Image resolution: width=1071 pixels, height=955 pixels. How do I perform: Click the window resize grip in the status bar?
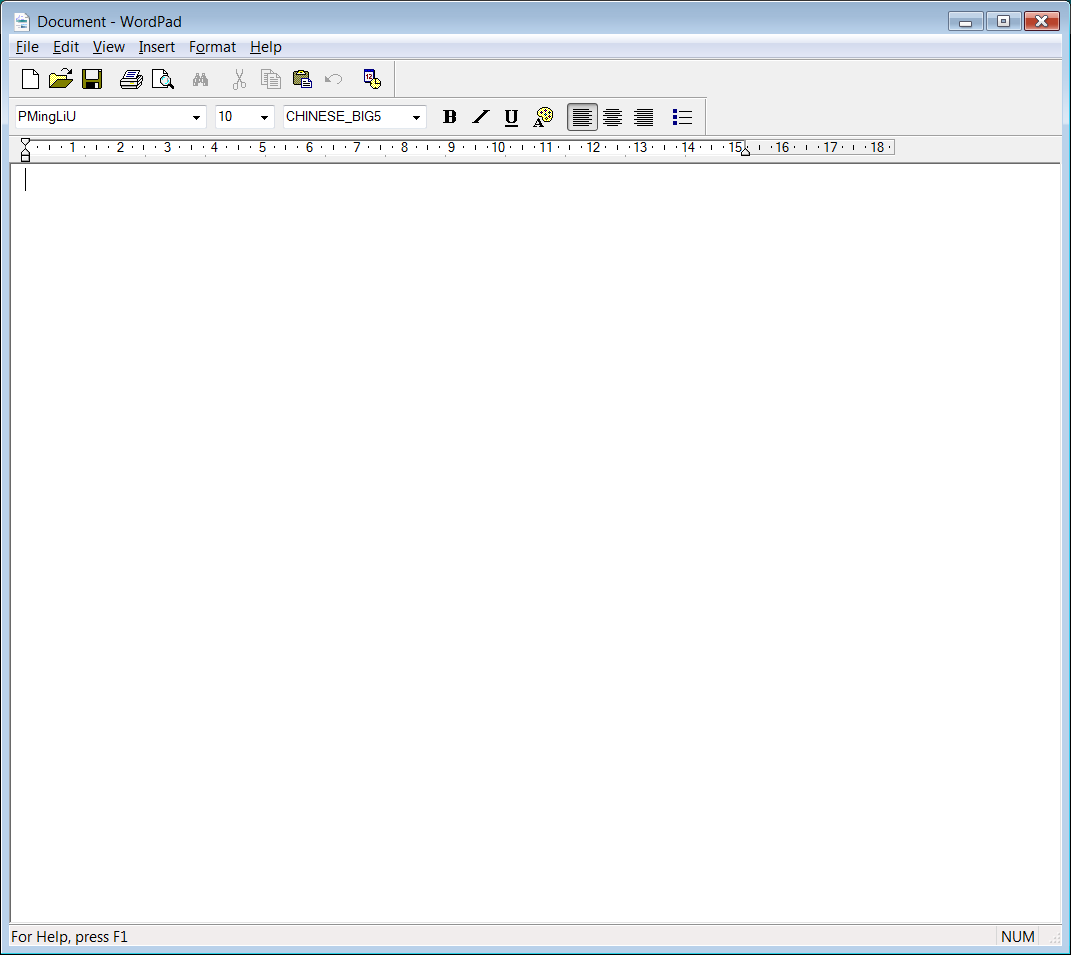click(x=1054, y=939)
